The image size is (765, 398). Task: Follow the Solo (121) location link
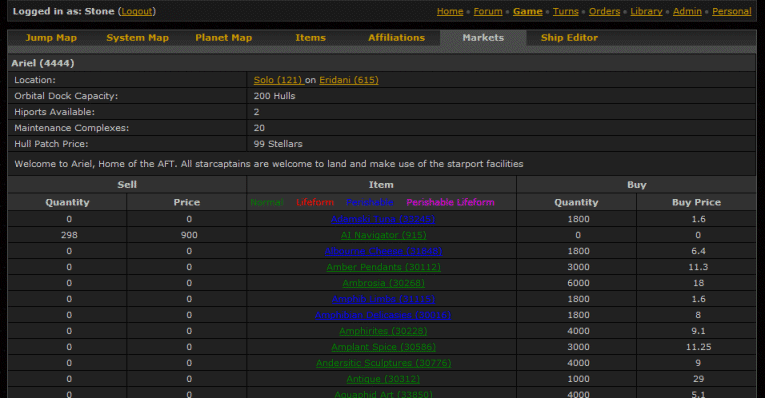click(x=279, y=80)
